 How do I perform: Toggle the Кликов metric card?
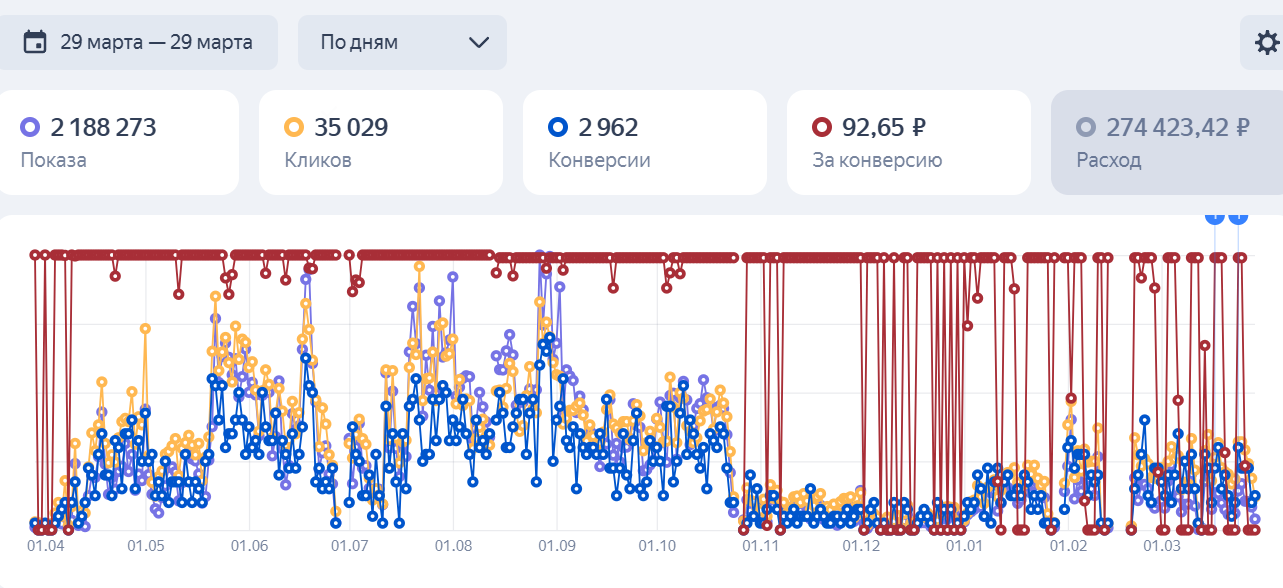tap(380, 143)
